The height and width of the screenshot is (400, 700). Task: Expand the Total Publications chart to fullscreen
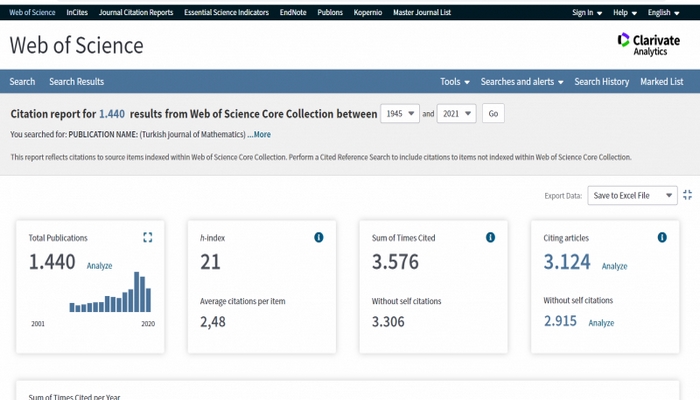[x=148, y=237]
